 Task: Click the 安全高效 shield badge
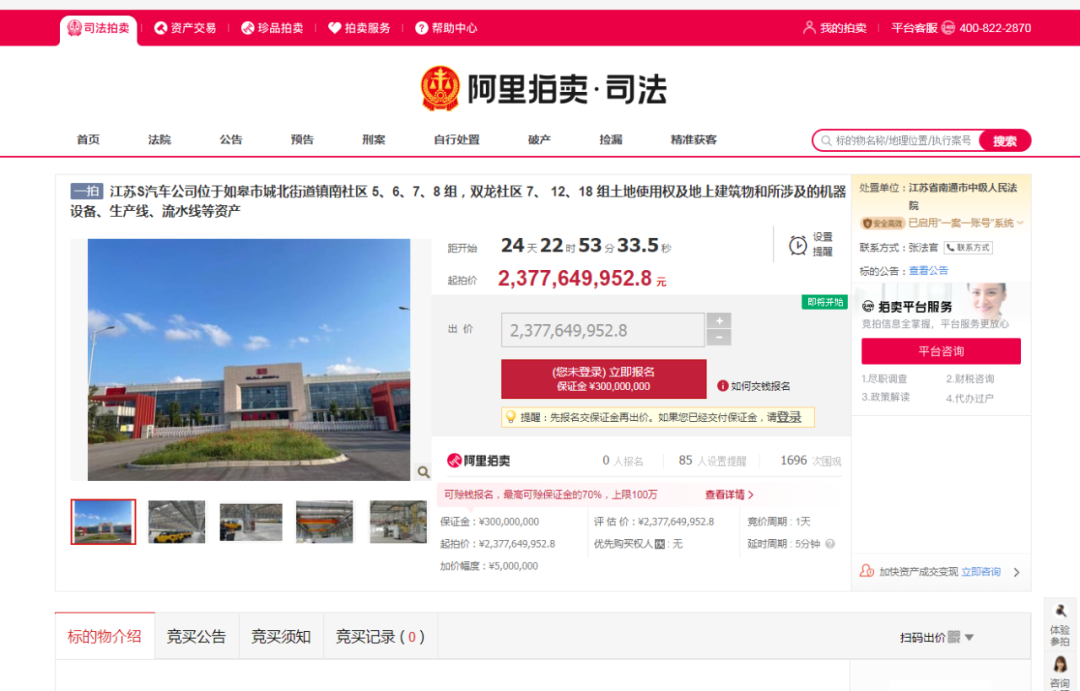[882, 223]
